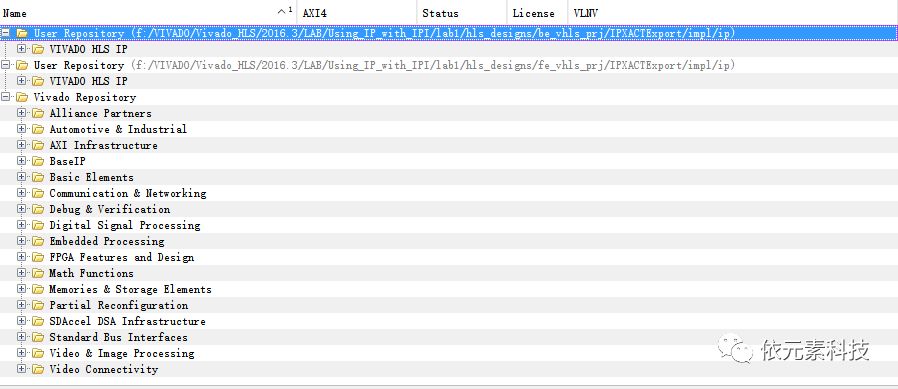Select User Repository with be_vhls_prj path
Screen dimensions: 898x389
(x=449, y=33)
